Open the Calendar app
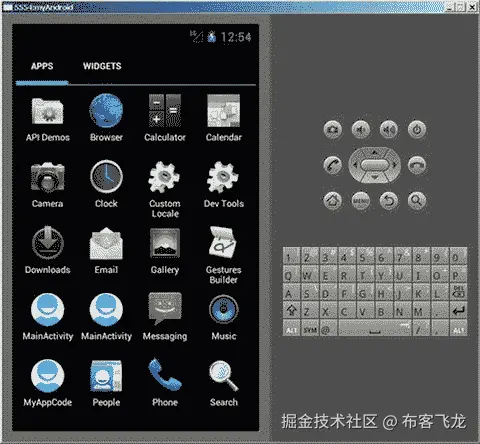Image resolution: width=480 pixels, height=444 pixels. 224,118
